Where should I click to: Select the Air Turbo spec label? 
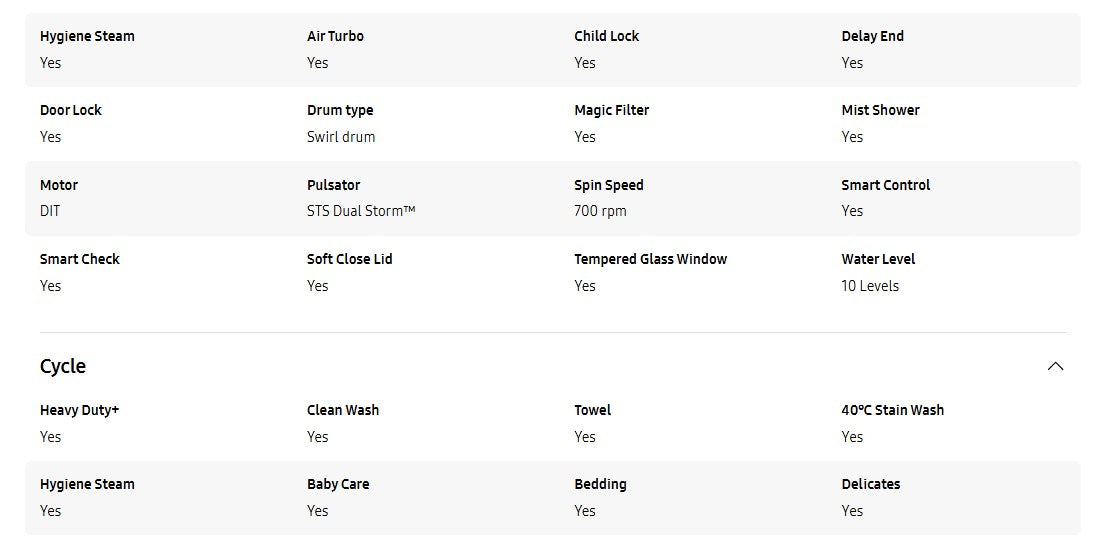(335, 36)
